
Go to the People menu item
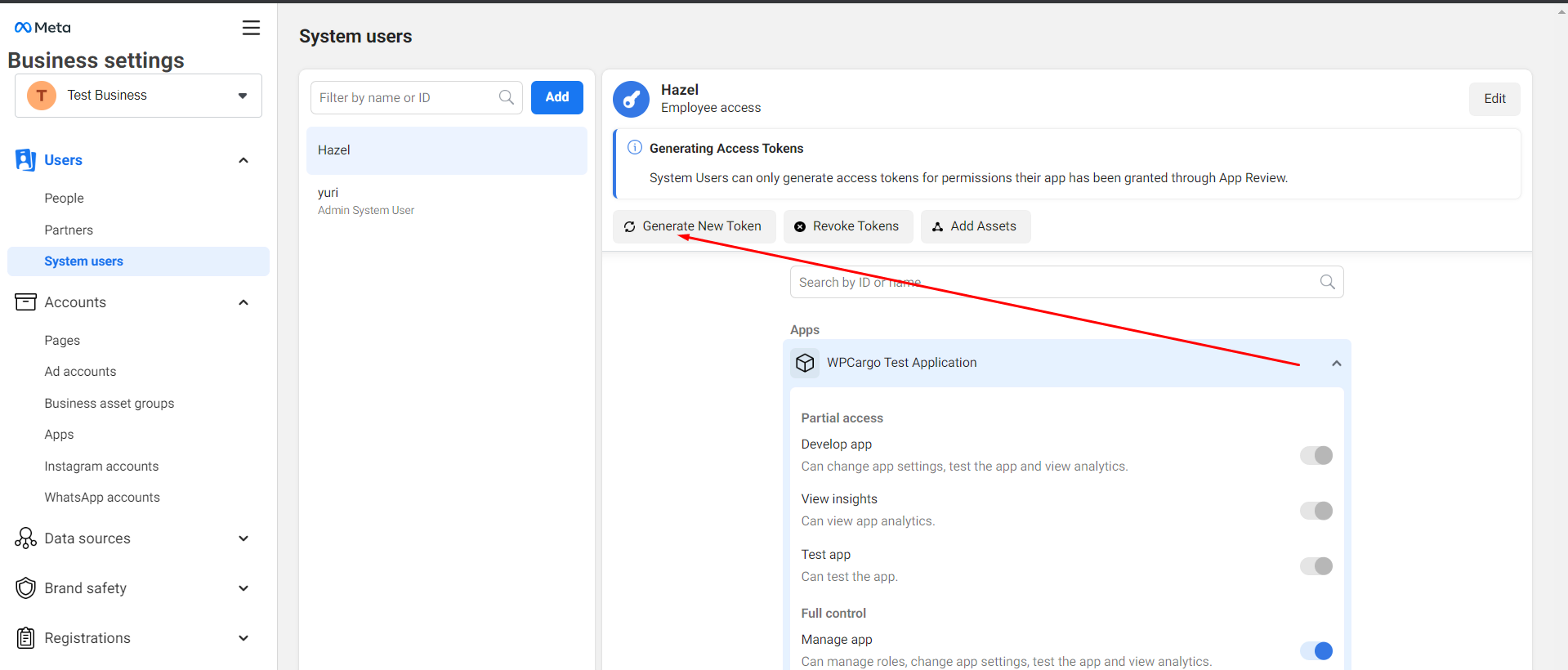coord(64,199)
